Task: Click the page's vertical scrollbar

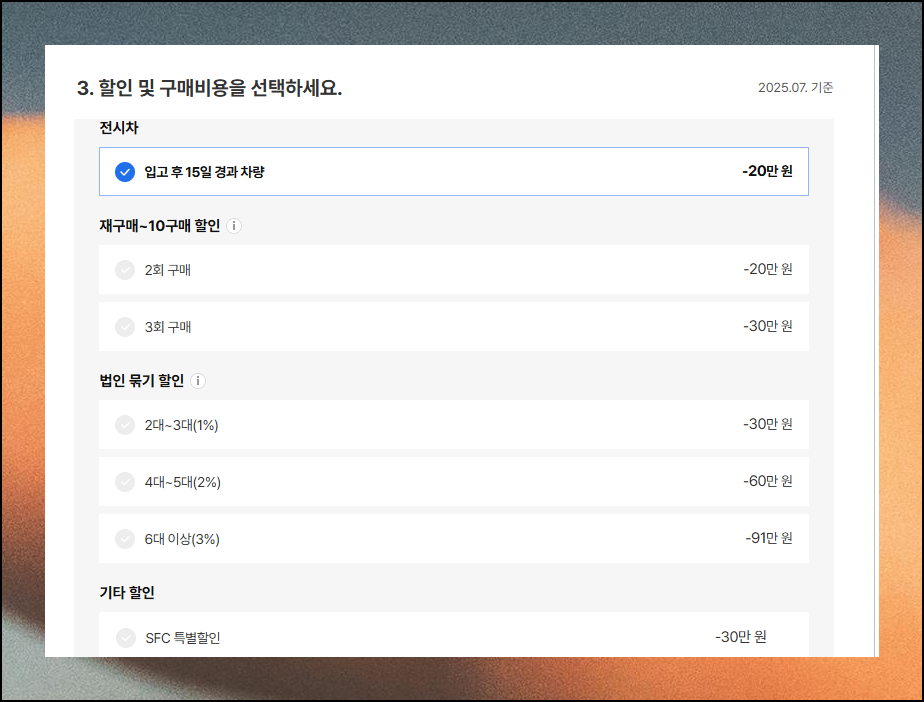Action: click(x=876, y=351)
